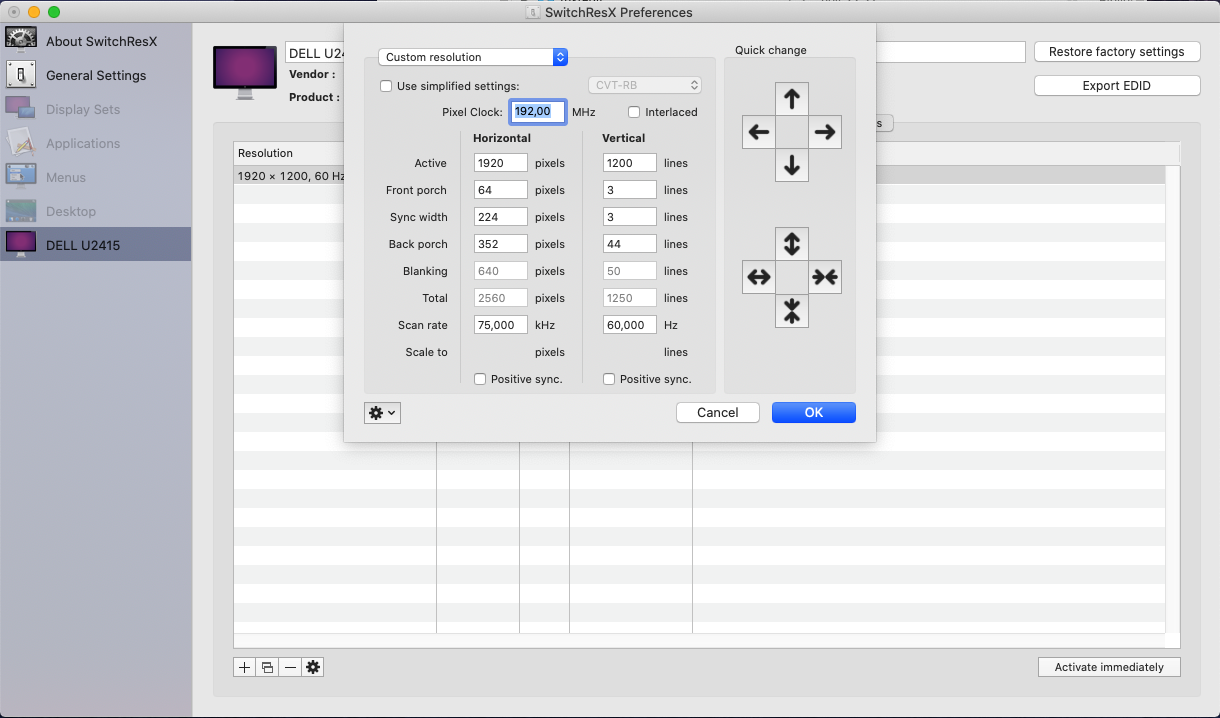1220x718 pixels.
Task: Click the horizontal Blanking 640 field
Action: coord(500,271)
